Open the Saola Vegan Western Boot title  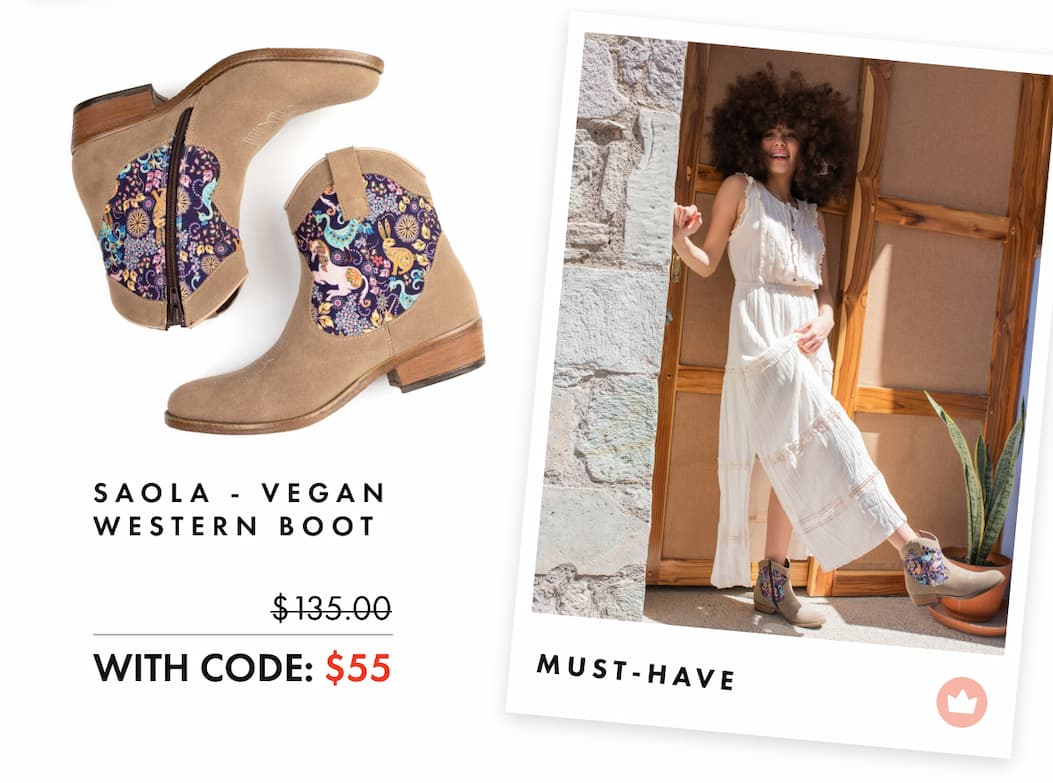pyautogui.click(x=240, y=509)
